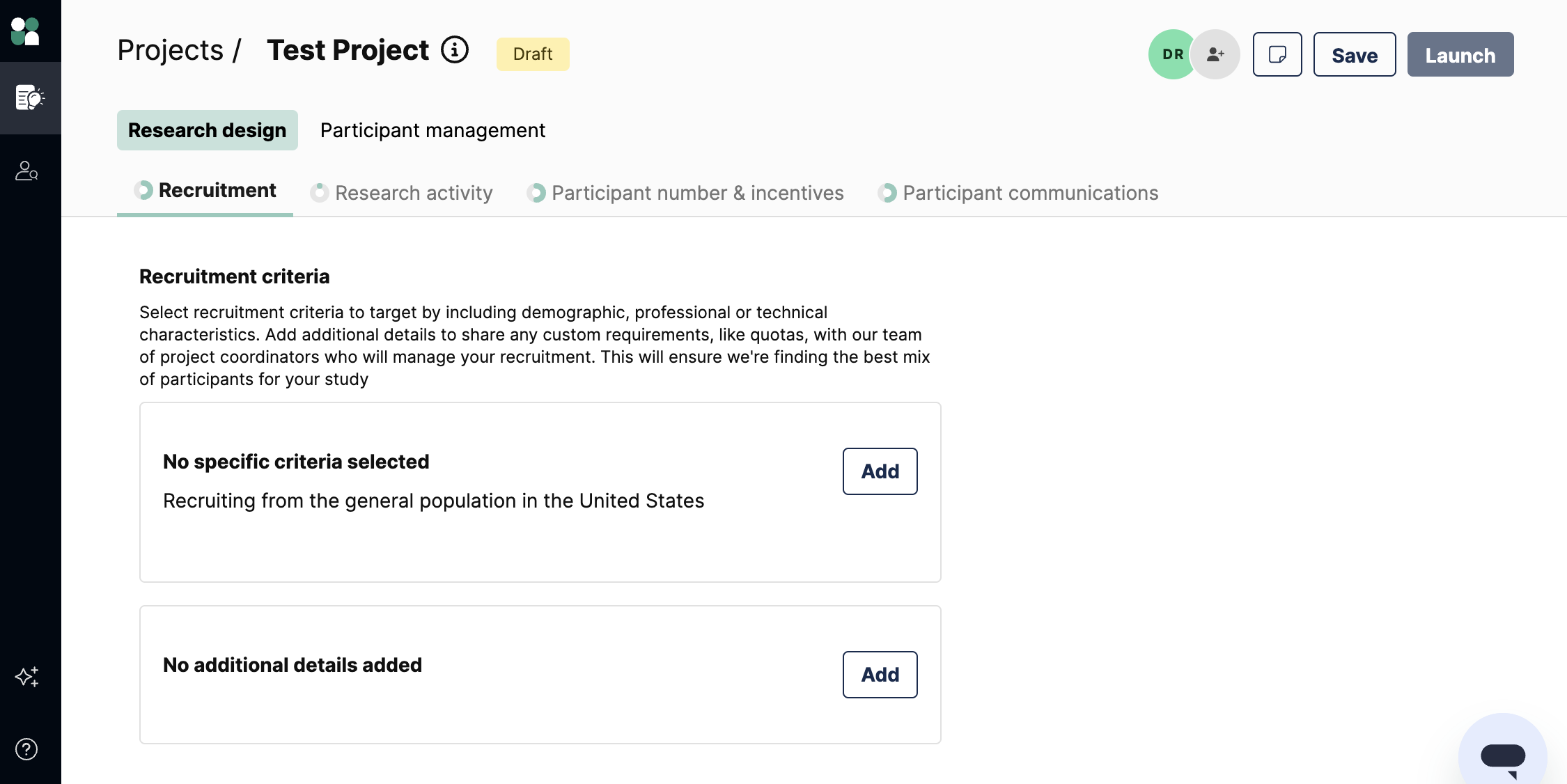Select the Recruitment step tab
Image resolution: width=1567 pixels, height=784 pixels.
click(205, 191)
